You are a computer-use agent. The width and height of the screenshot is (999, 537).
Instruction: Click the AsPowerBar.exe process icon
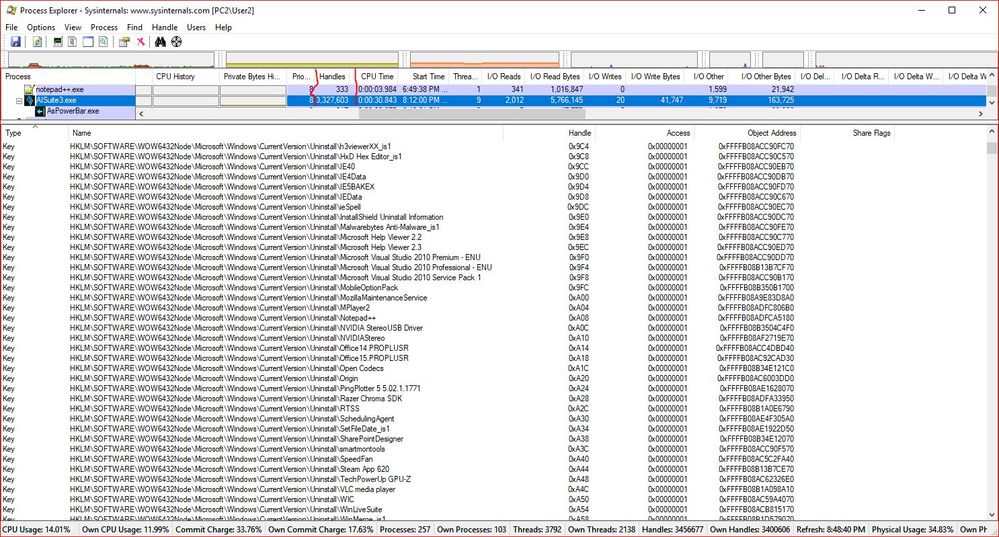click(40, 111)
